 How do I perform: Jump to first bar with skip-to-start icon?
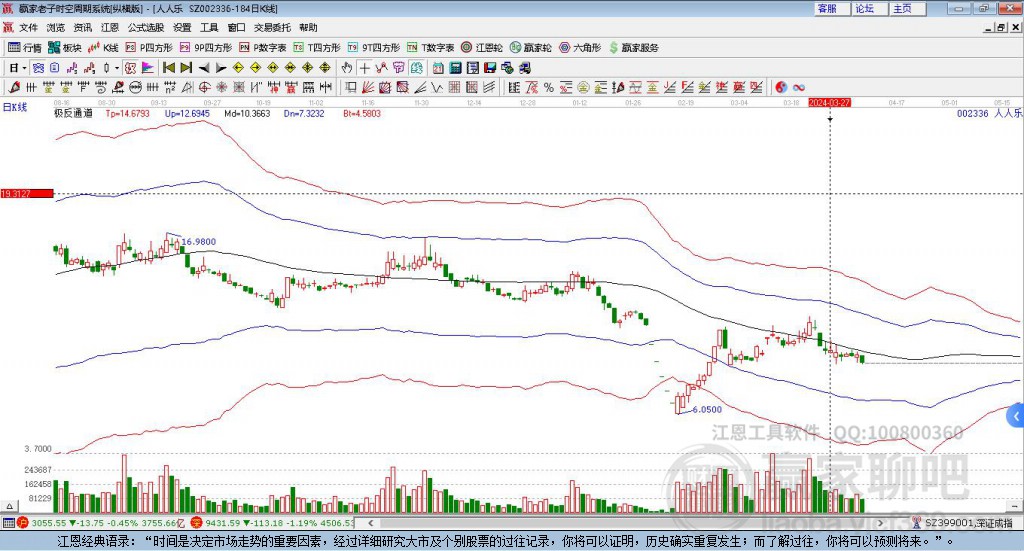click(x=169, y=68)
